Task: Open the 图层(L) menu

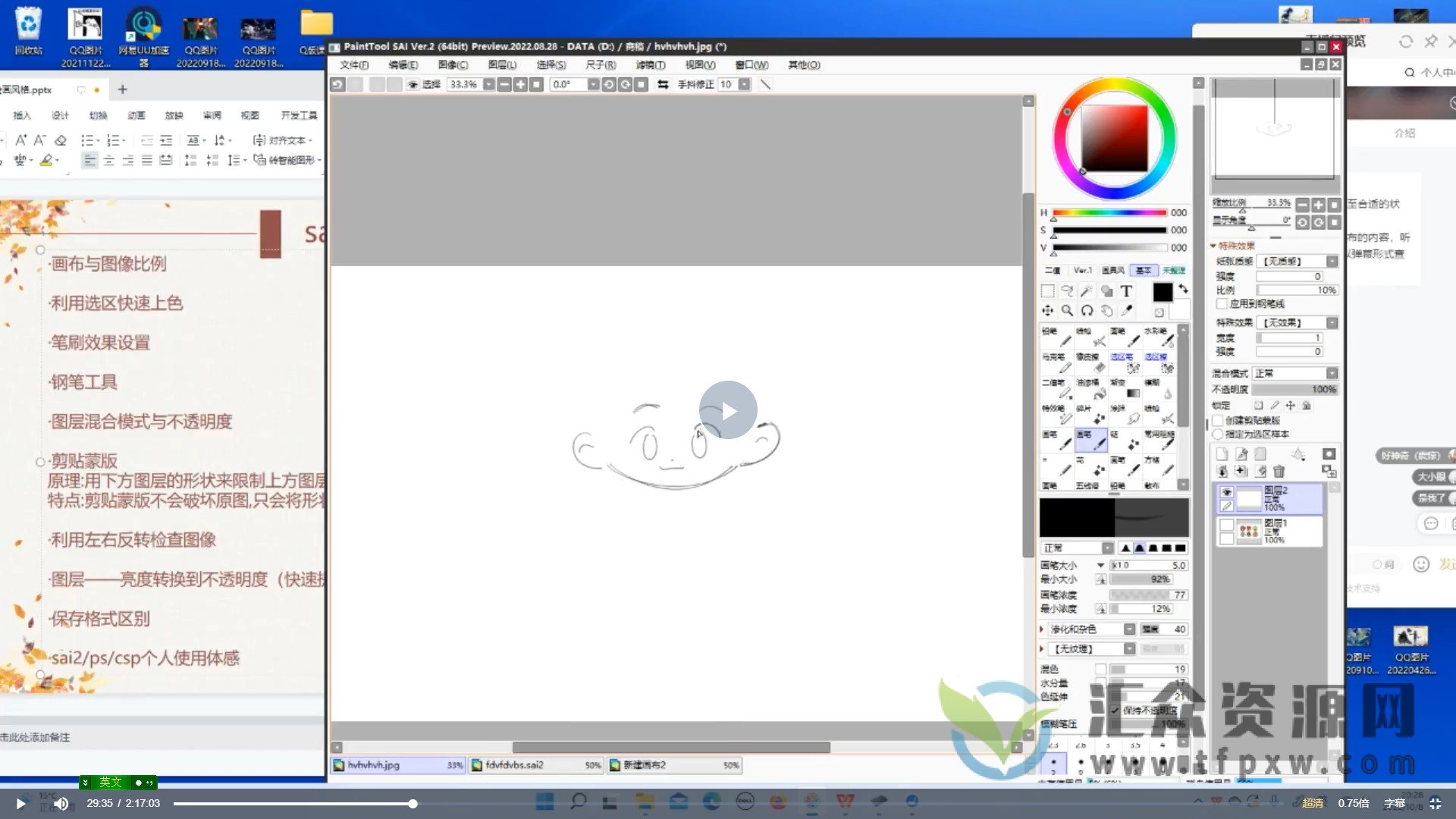Action: point(502,65)
